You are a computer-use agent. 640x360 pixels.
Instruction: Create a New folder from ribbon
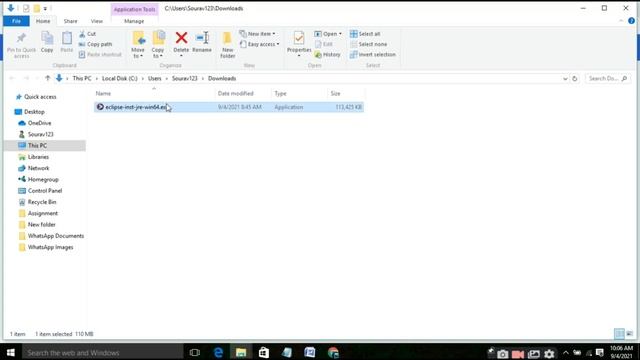[227, 45]
